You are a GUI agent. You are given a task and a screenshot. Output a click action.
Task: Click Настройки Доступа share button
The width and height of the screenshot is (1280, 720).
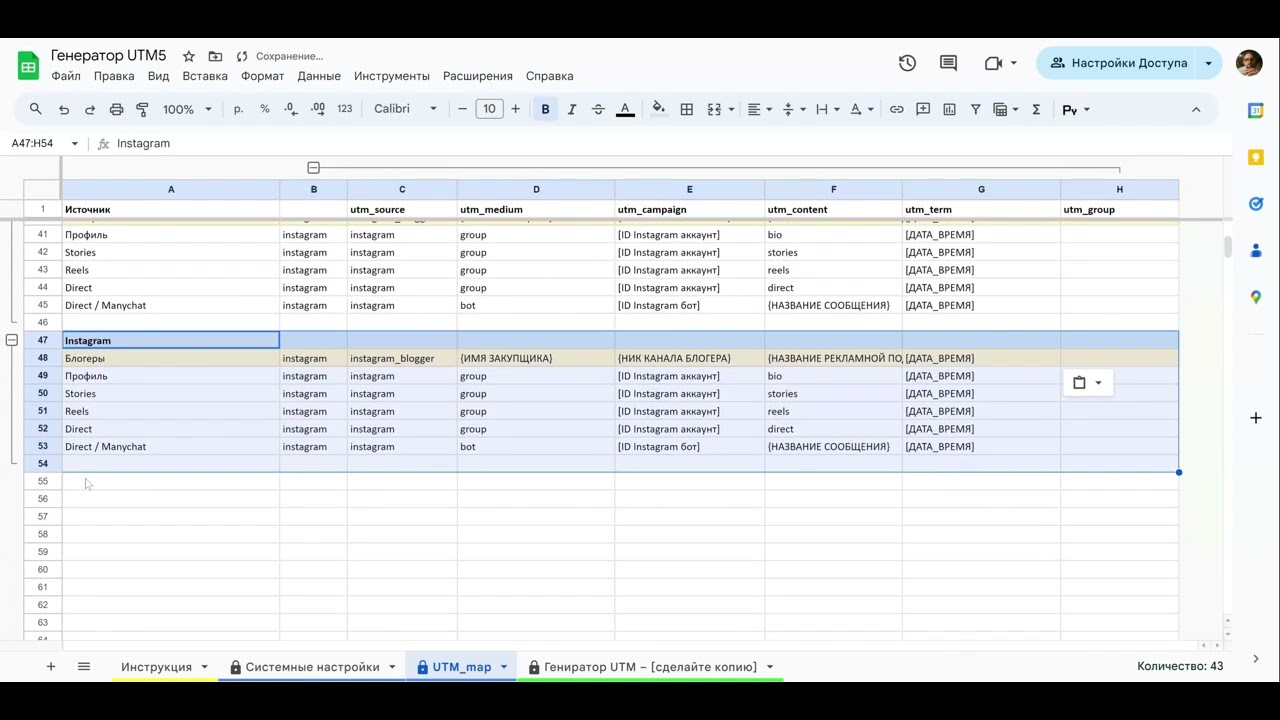pos(1118,63)
